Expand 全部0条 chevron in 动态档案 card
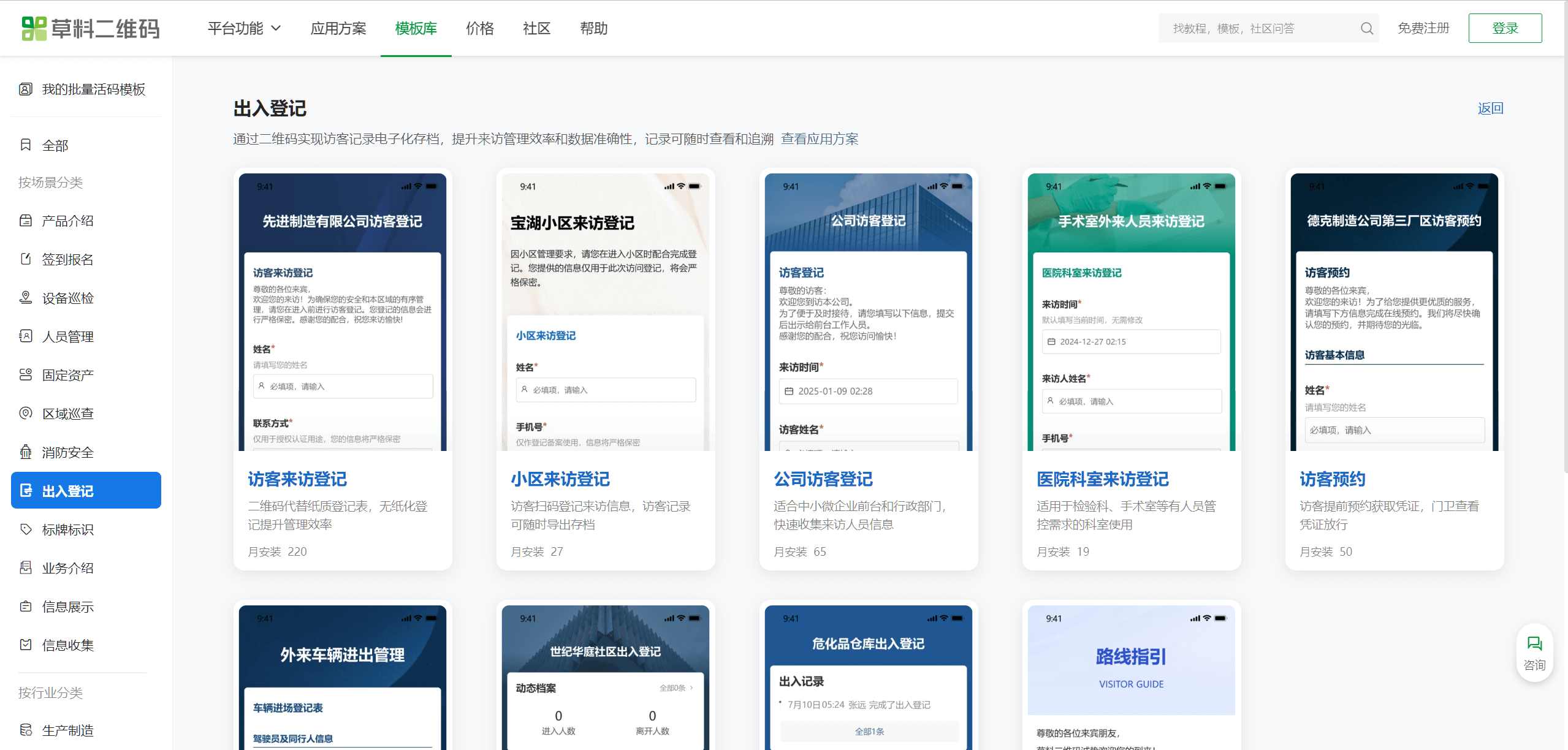Viewport: 1568px width, 750px height. pos(691,688)
